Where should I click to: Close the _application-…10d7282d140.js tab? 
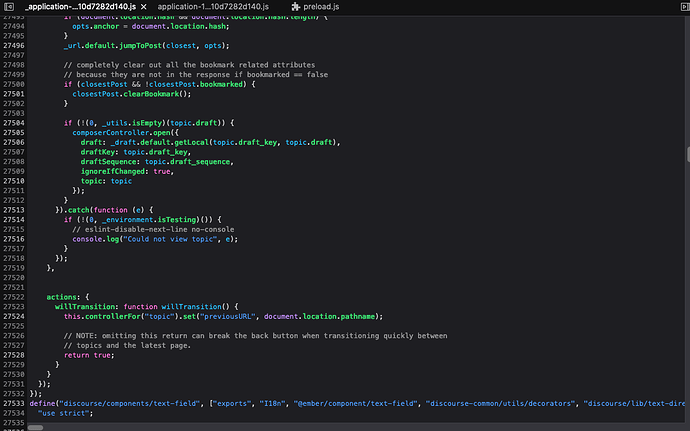click(143, 7)
